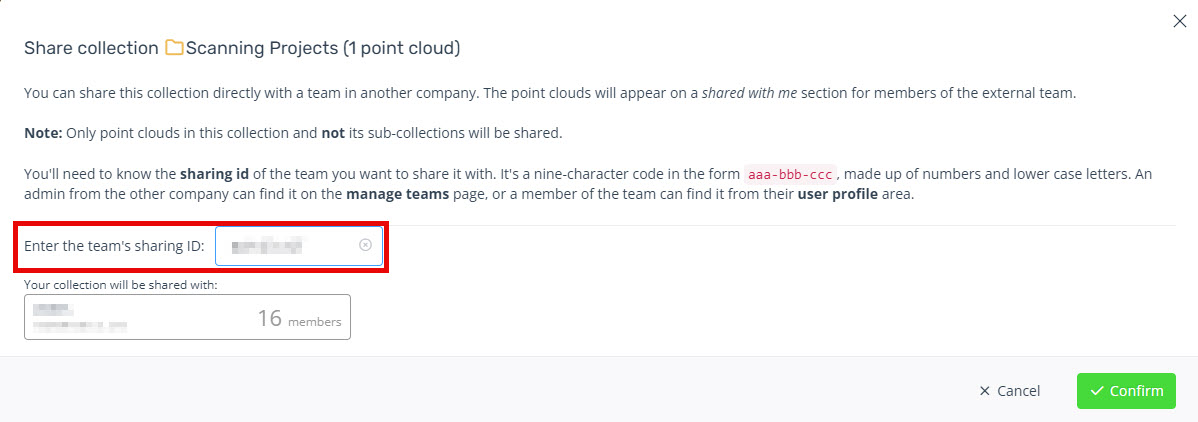Focus the team's sharing ID input field

299,245
